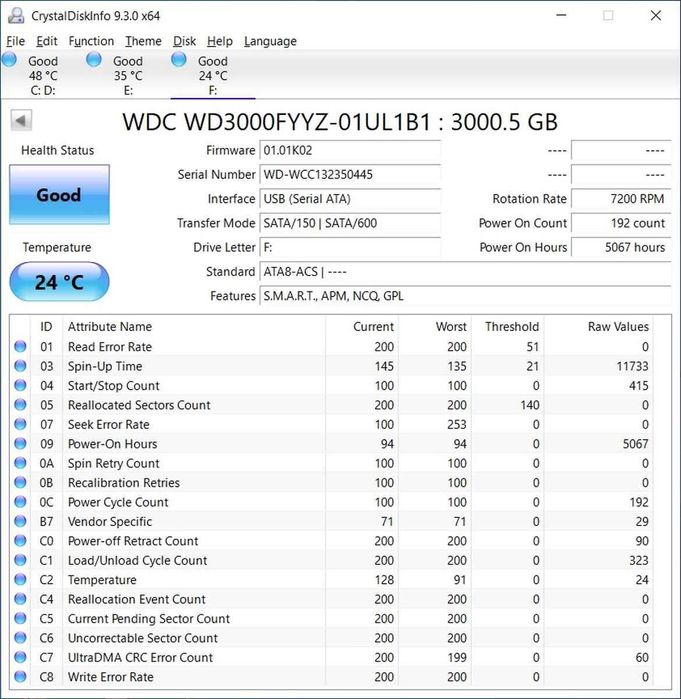Click status orb of Reallocated Sectors Count row
The image size is (681, 699).
coord(20,405)
